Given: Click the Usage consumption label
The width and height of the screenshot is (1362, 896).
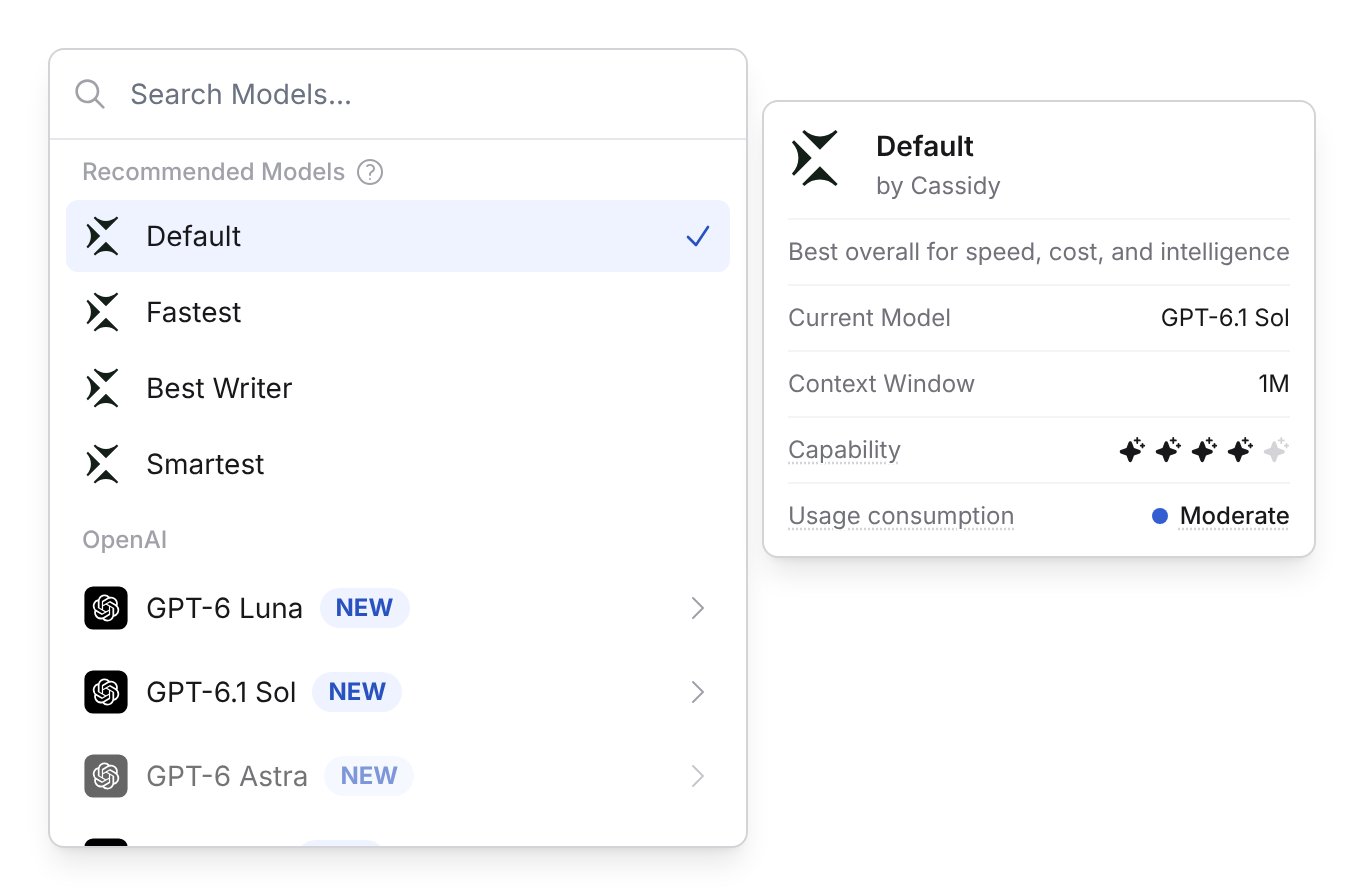Looking at the screenshot, I should [x=901, y=516].
